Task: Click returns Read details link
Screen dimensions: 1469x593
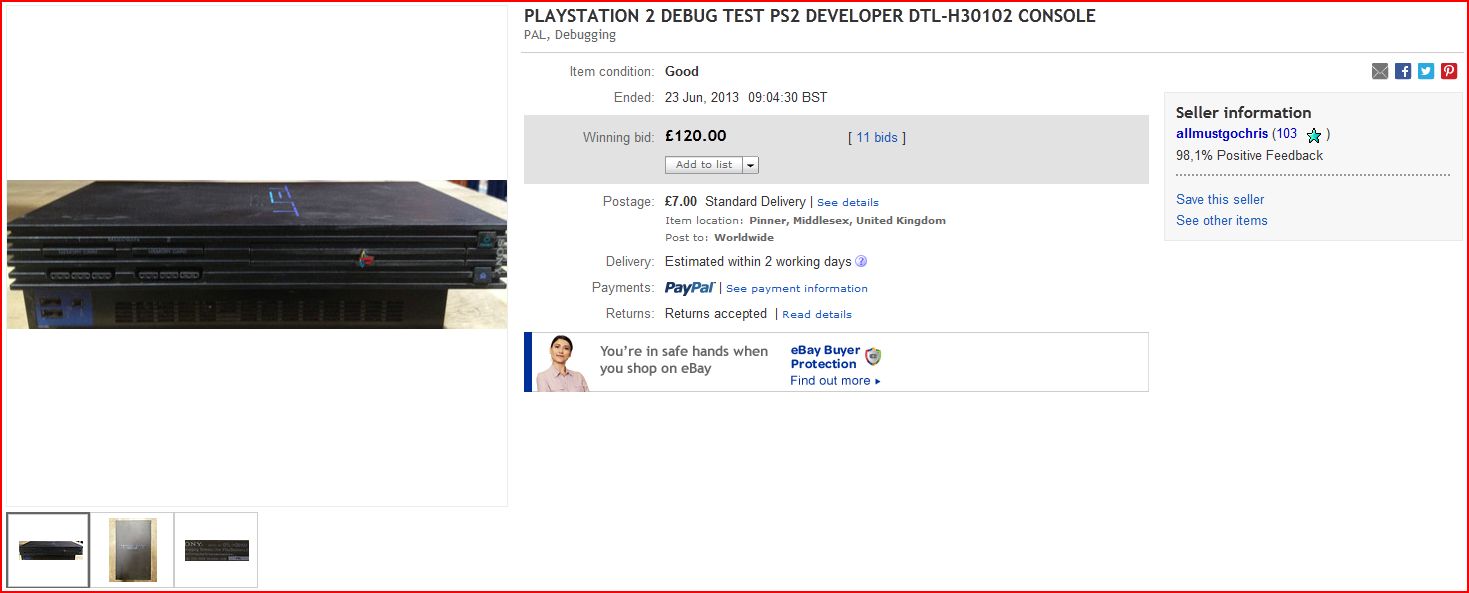Action: coord(817,315)
